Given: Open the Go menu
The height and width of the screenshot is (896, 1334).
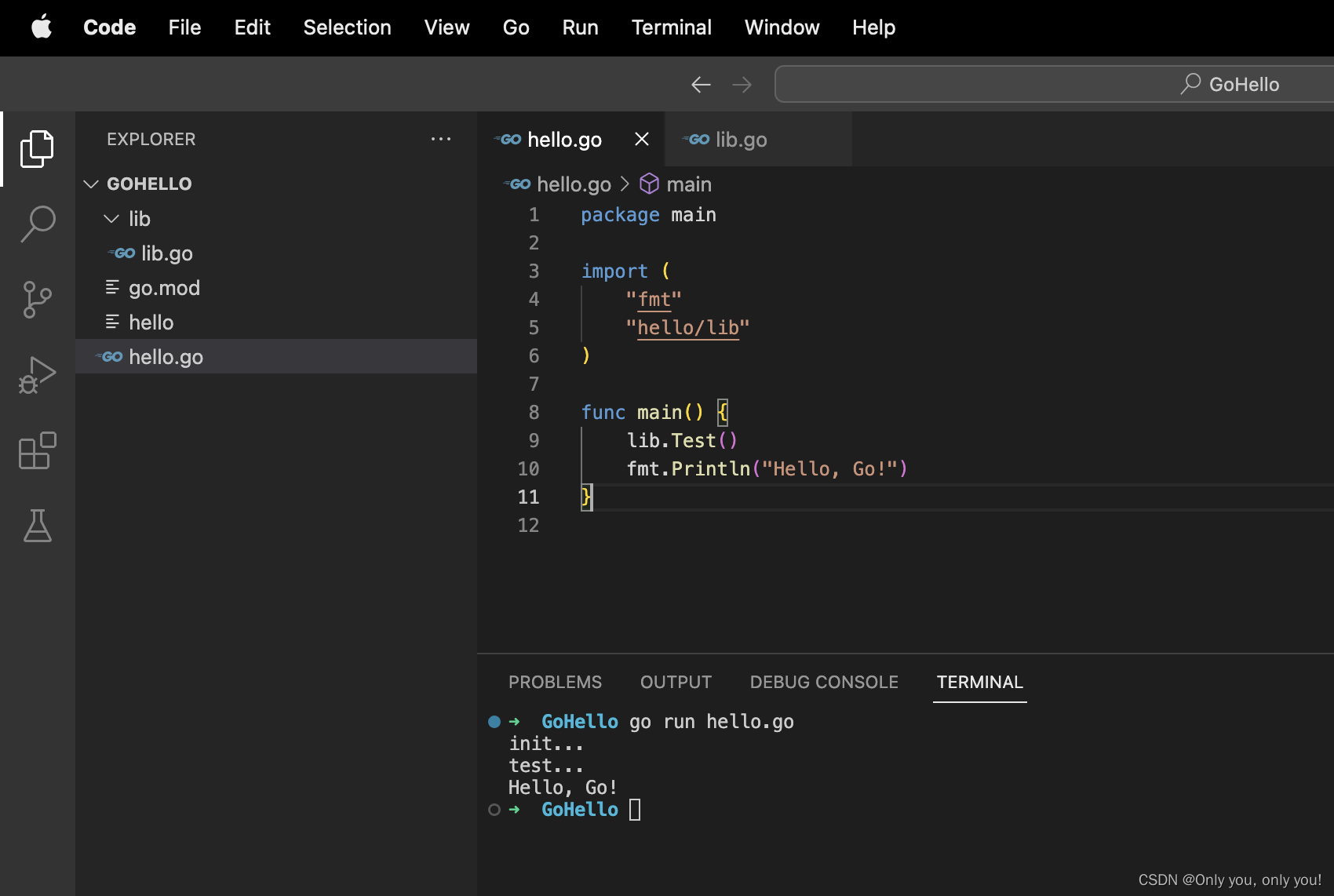Looking at the screenshot, I should [516, 27].
